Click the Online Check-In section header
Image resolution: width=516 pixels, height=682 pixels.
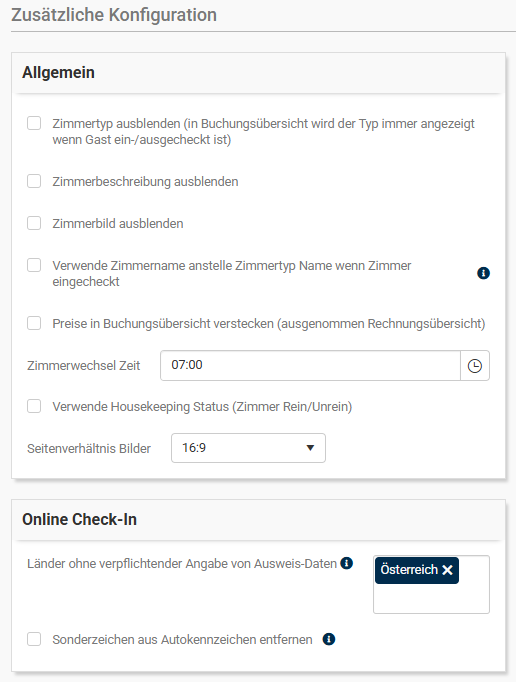79,519
